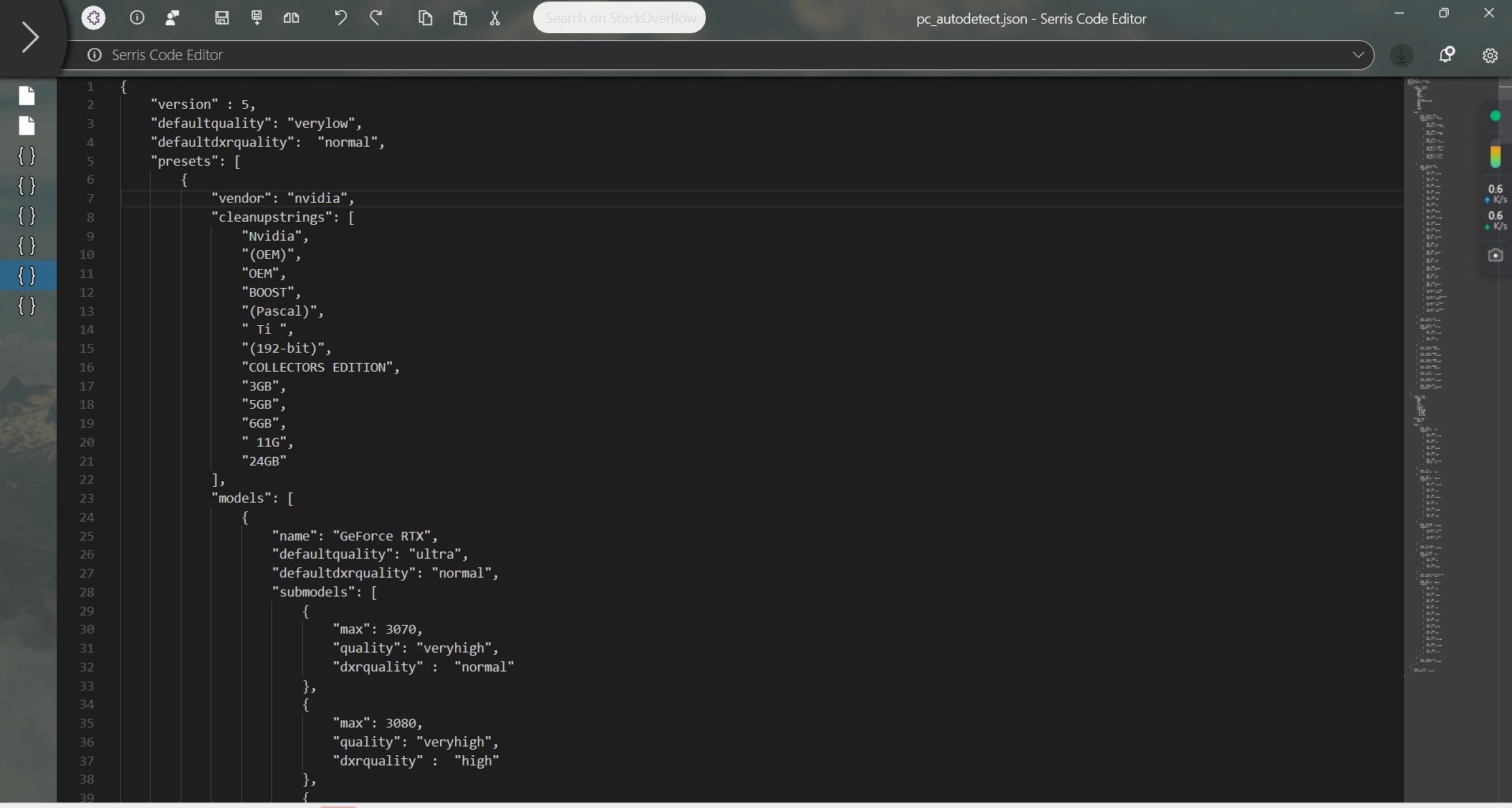Open the settings gear icon
Screen dimensions: 1512x808
pyautogui.click(x=1490, y=55)
